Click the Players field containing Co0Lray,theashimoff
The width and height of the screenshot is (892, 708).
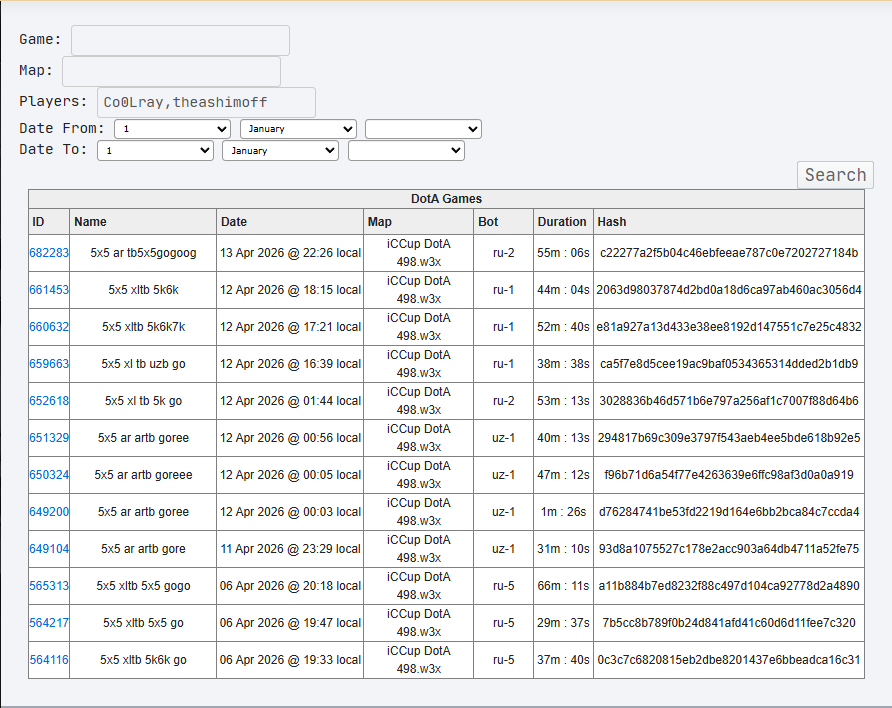click(x=207, y=102)
